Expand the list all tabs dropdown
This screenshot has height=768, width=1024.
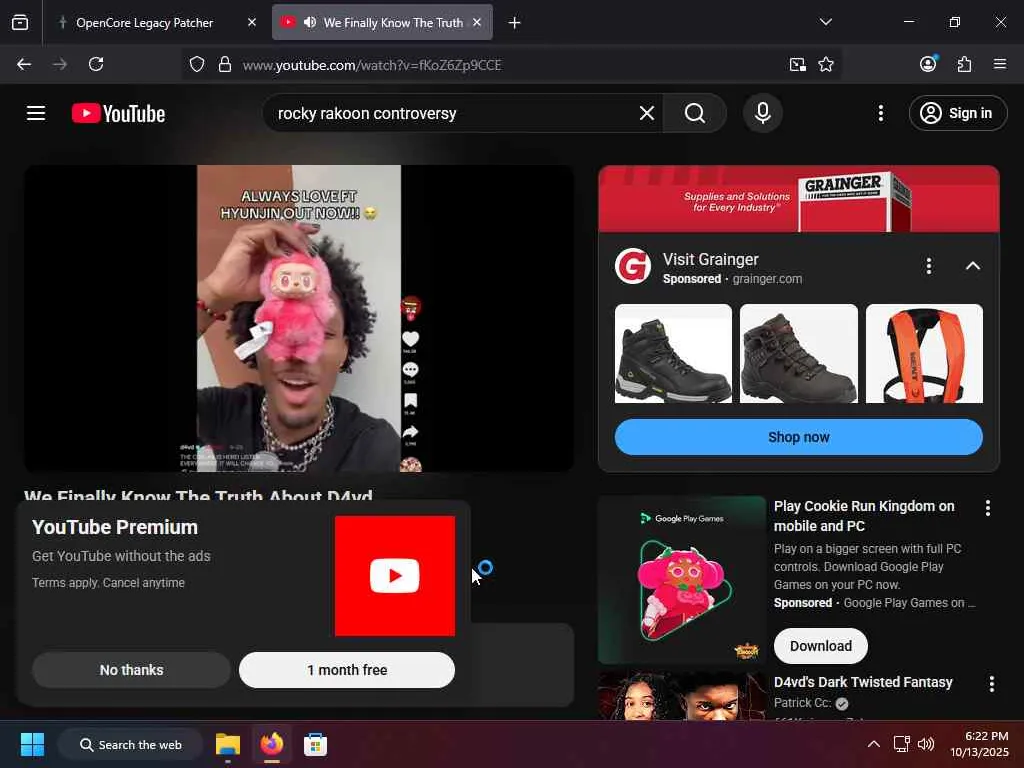point(825,22)
